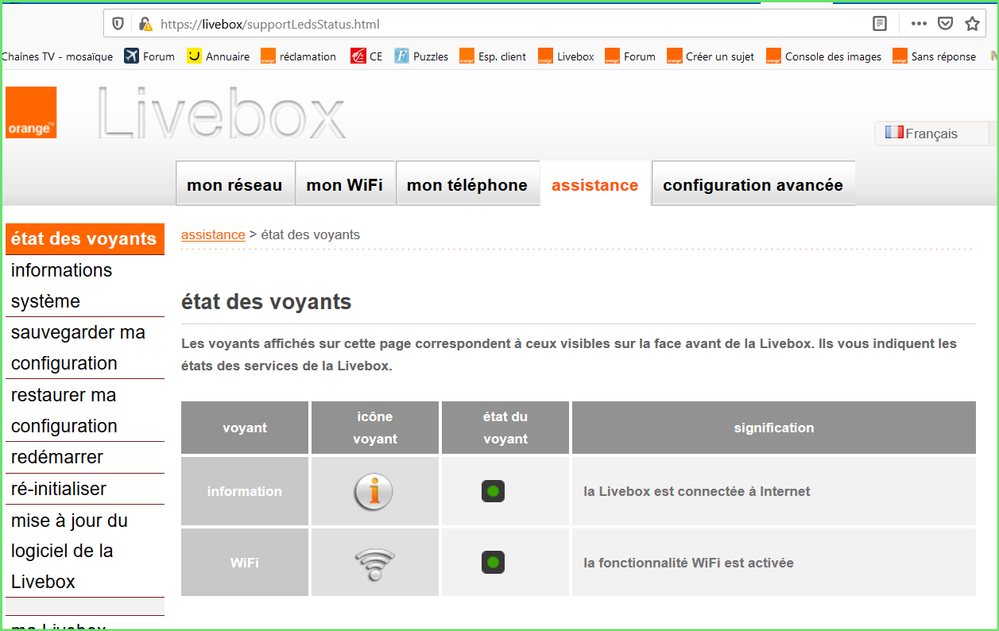Click the information voyant icon
Viewport: 999px width, 631px height.
374,491
